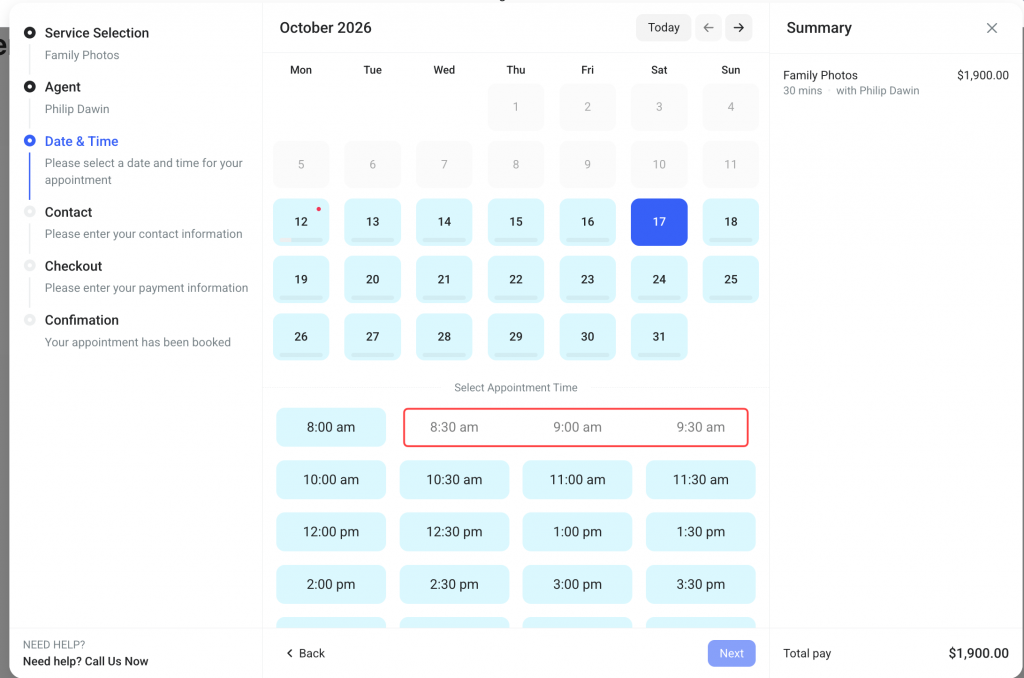The width and height of the screenshot is (1024, 678).
Task: Pick the 12:30 pm time slot
Action: point(455,532)
